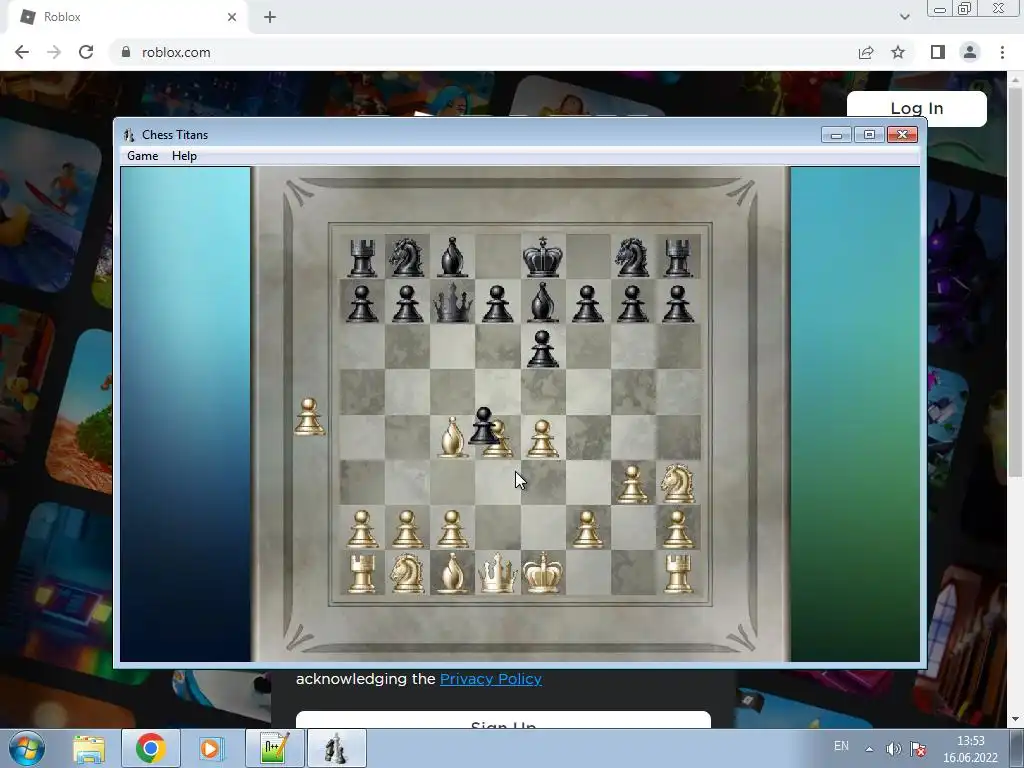Select the white pawn on h2
Screen dimensions: 1024x768
[678, 529]
